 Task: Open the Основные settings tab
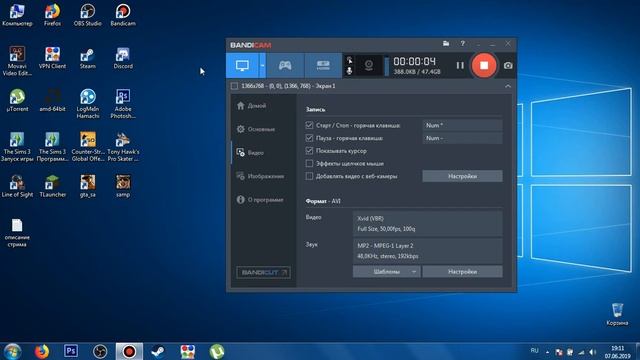tap(264, 129)
